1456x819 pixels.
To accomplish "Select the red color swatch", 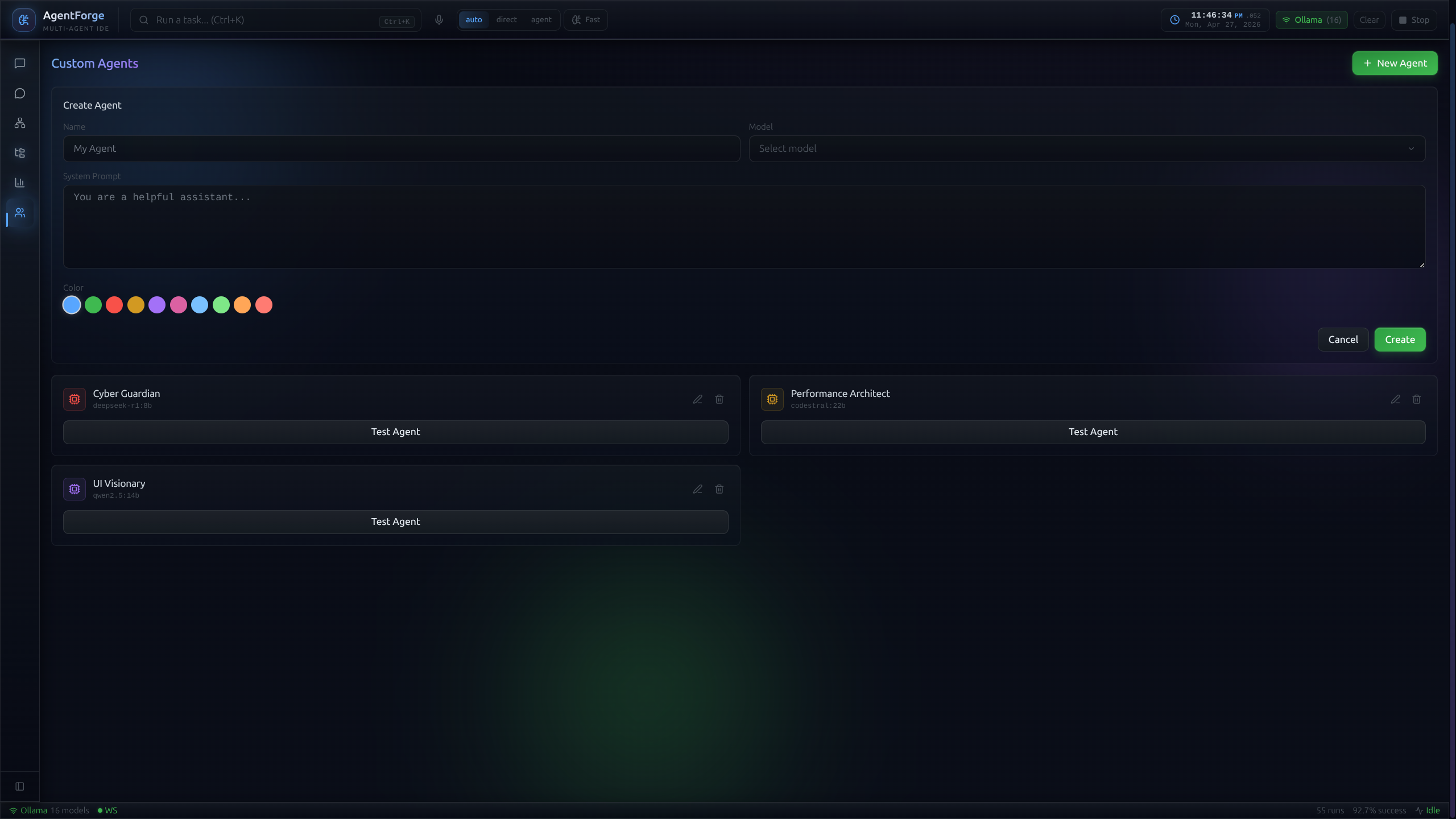I will point(114,305).
